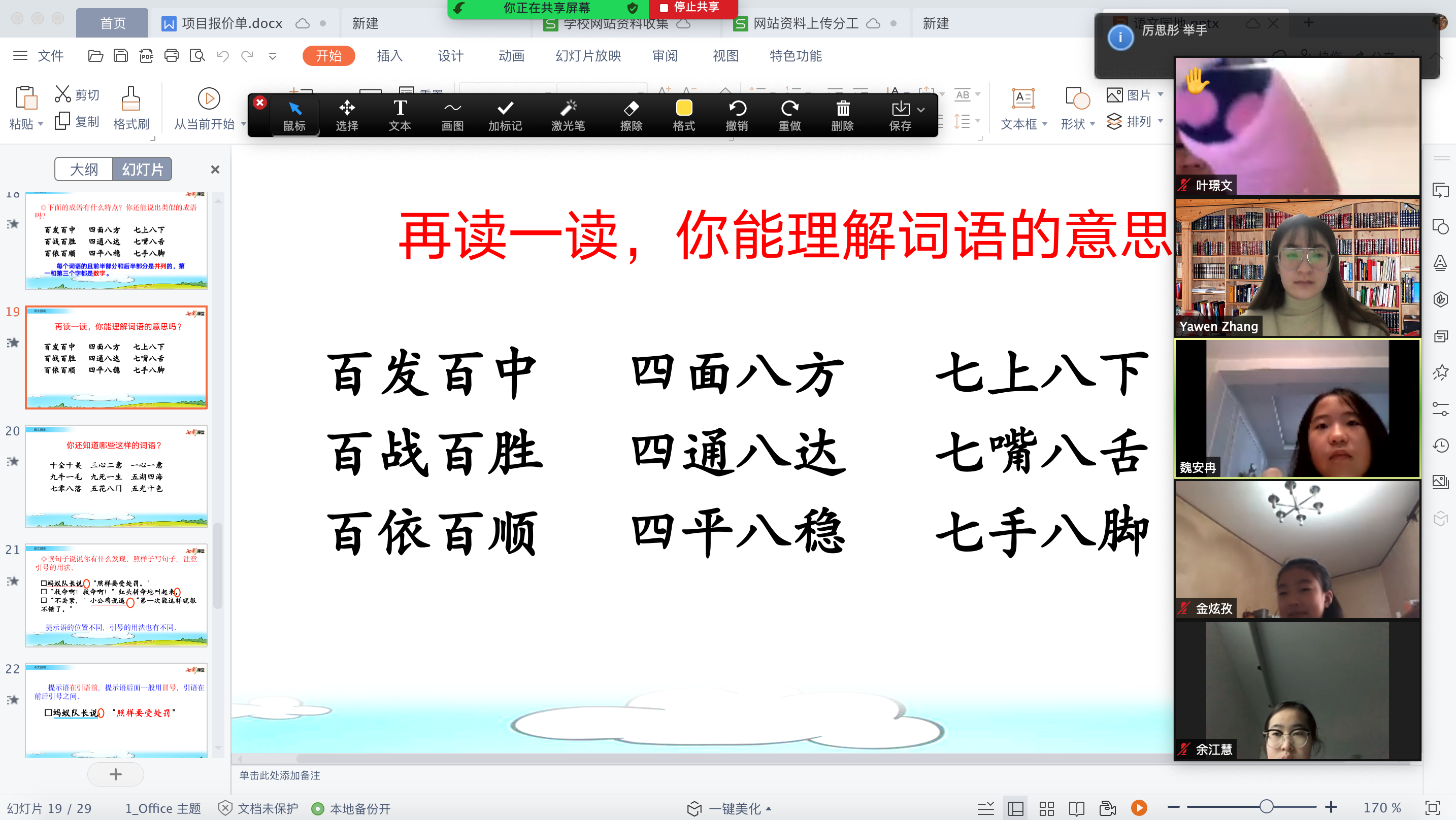The height and width of the screenshot is (820, 1456).
Task: Open the 格式 yellow color format swatch
Action: tap(684, 115)
